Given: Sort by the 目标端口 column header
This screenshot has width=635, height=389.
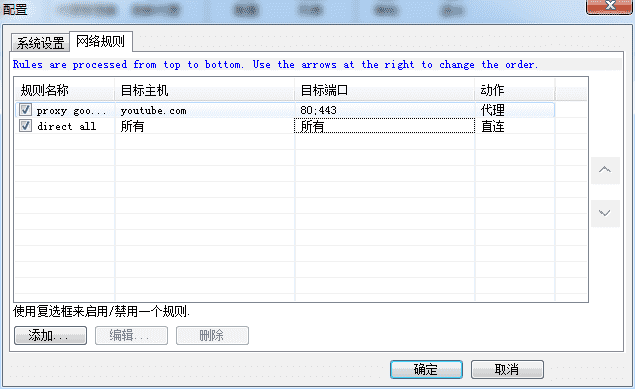Looking at the screenshot, I should (384, 90).
